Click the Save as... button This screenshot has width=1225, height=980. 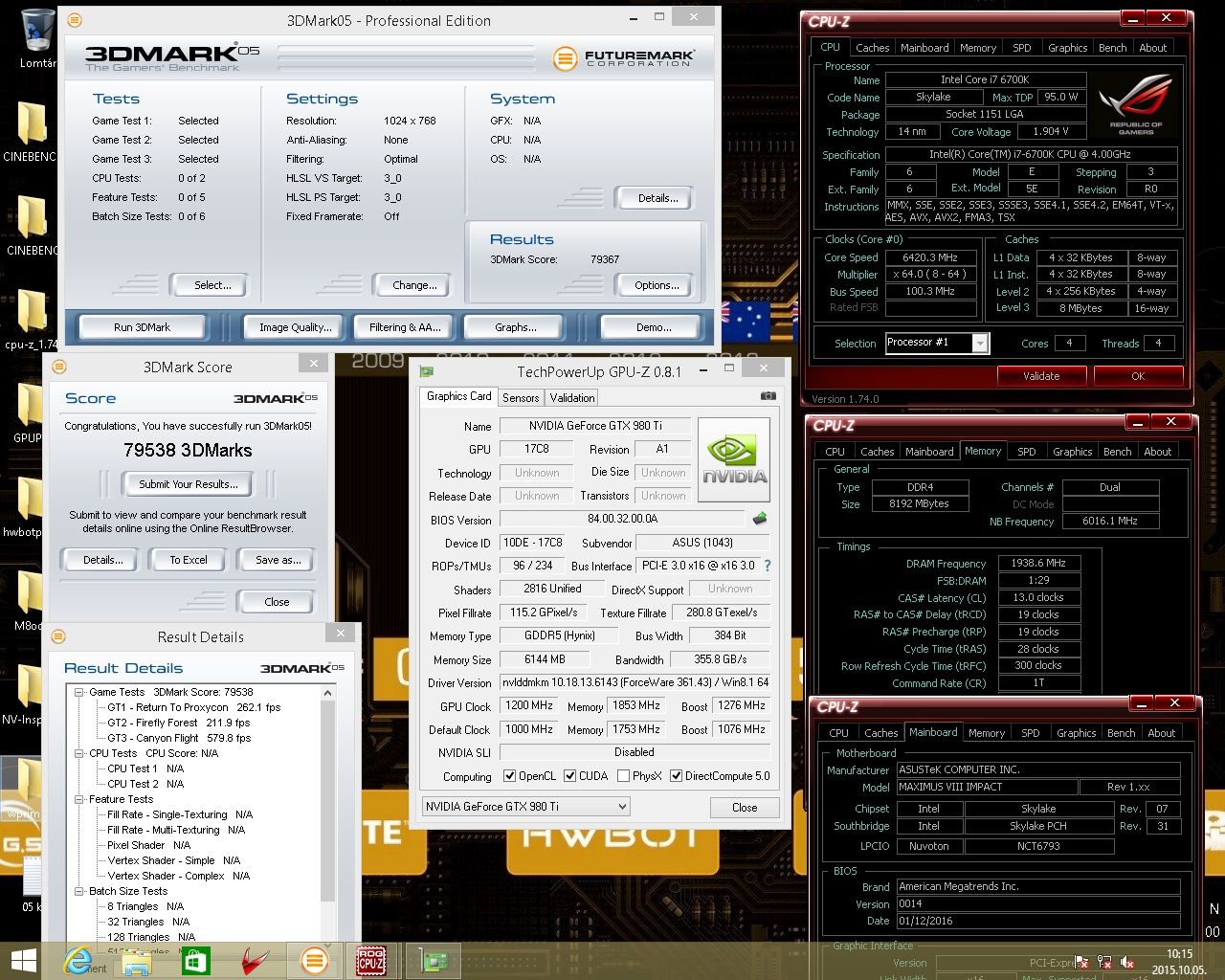coord(278,560)
